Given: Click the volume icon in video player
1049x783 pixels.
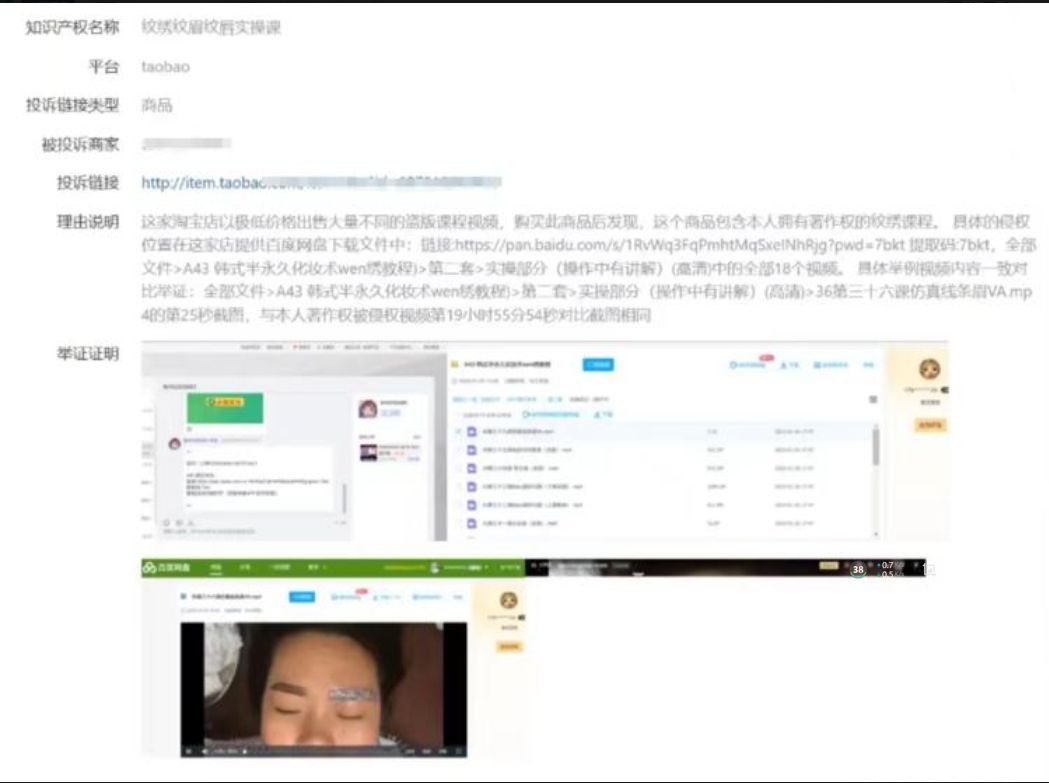Looking at the screenshot, I should tap(204, 750).
